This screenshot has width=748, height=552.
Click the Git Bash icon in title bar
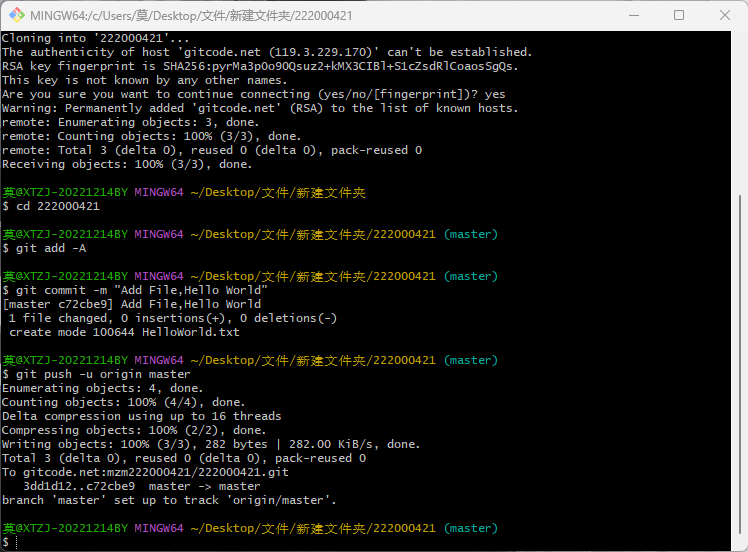click(x=17, y=15)
